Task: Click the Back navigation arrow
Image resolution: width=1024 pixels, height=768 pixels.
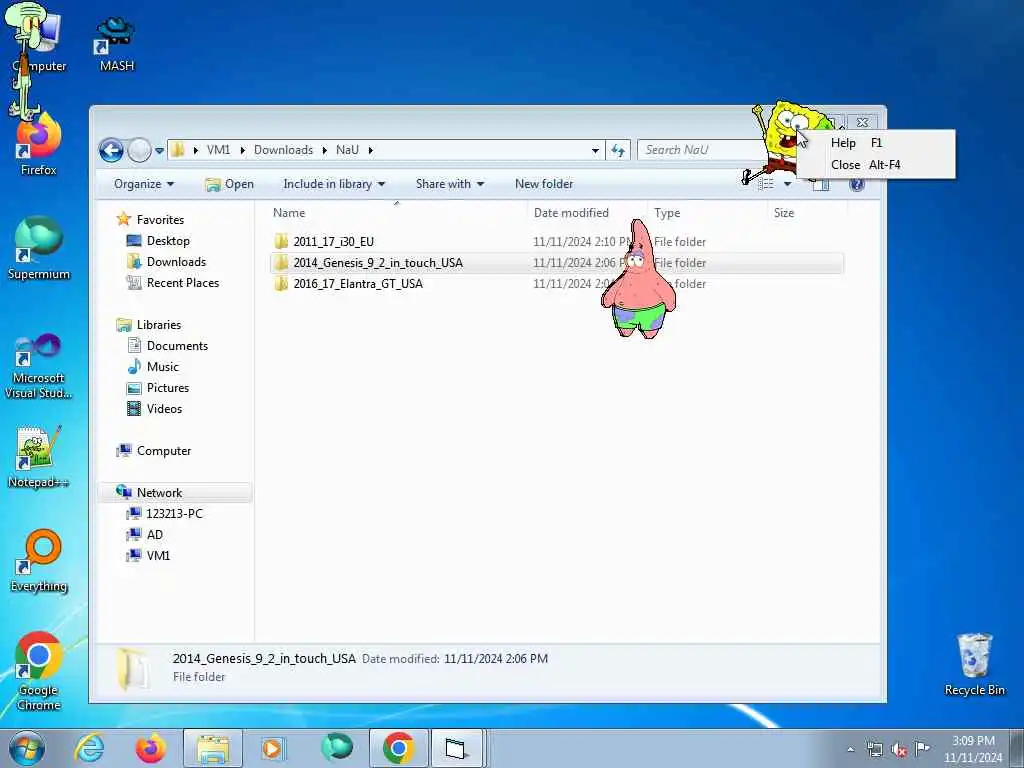Action: [112, 150]
